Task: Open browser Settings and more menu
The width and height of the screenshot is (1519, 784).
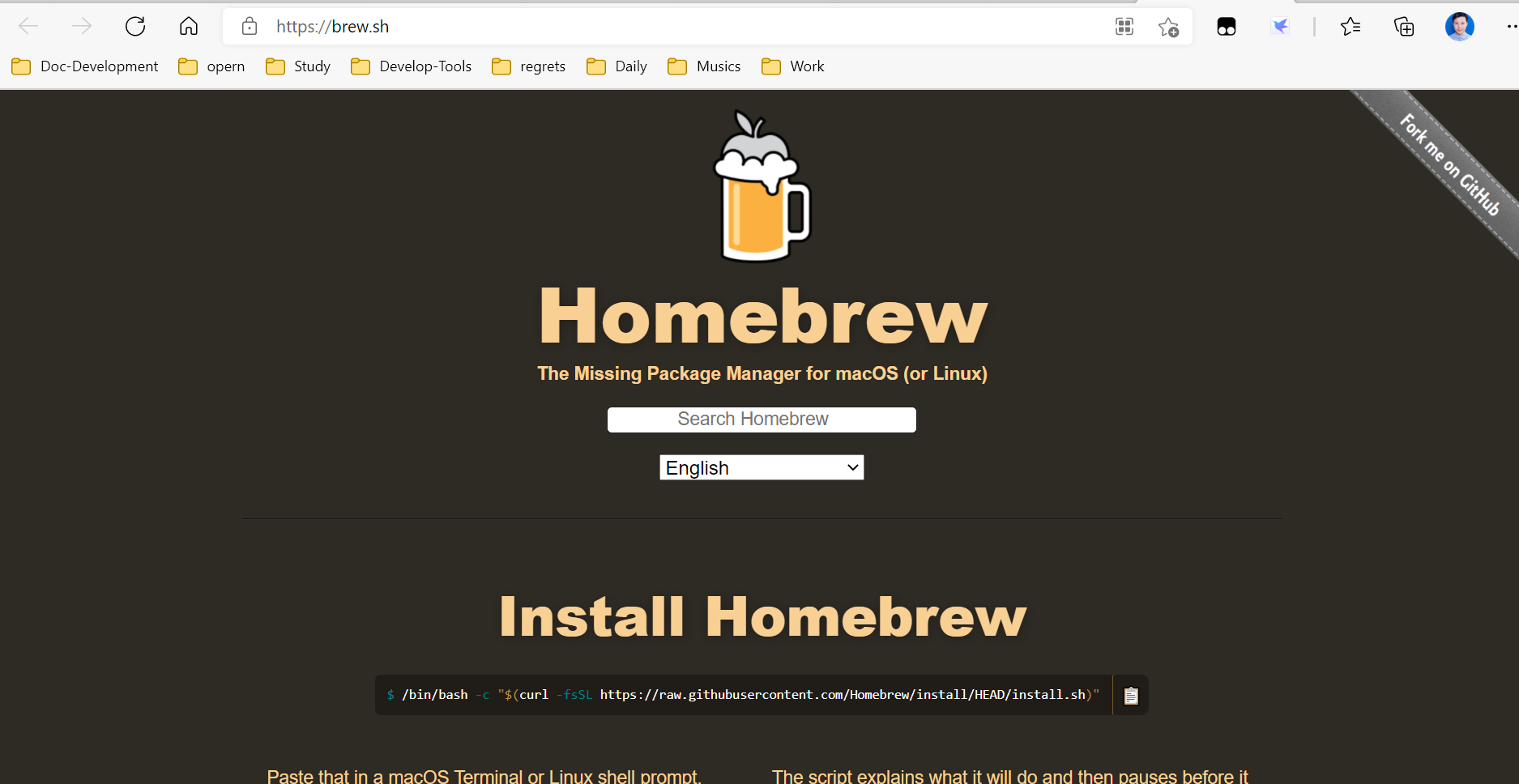Action: coord(1512,27)
